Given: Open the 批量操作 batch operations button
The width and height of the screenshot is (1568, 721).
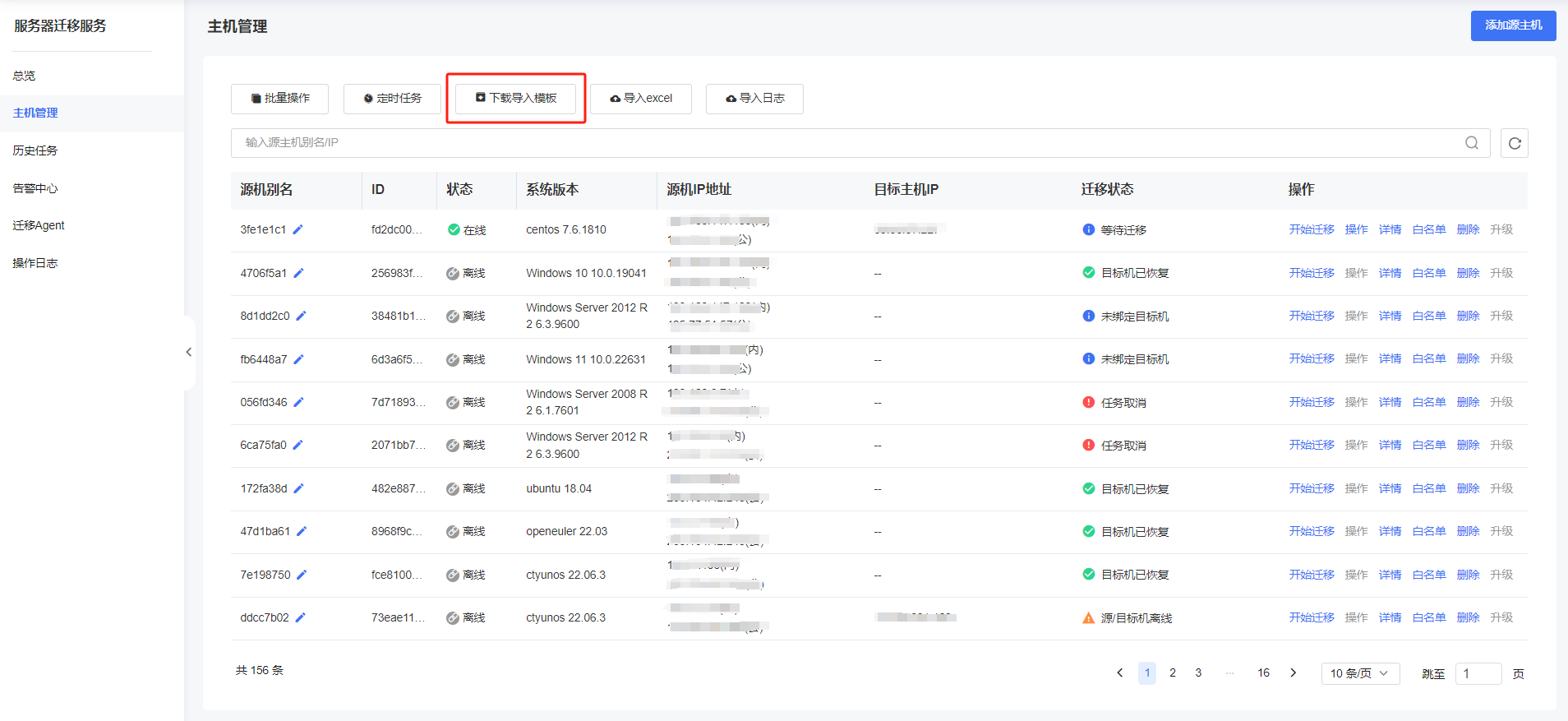Looking at the screenshot, I should click(279, 99).
